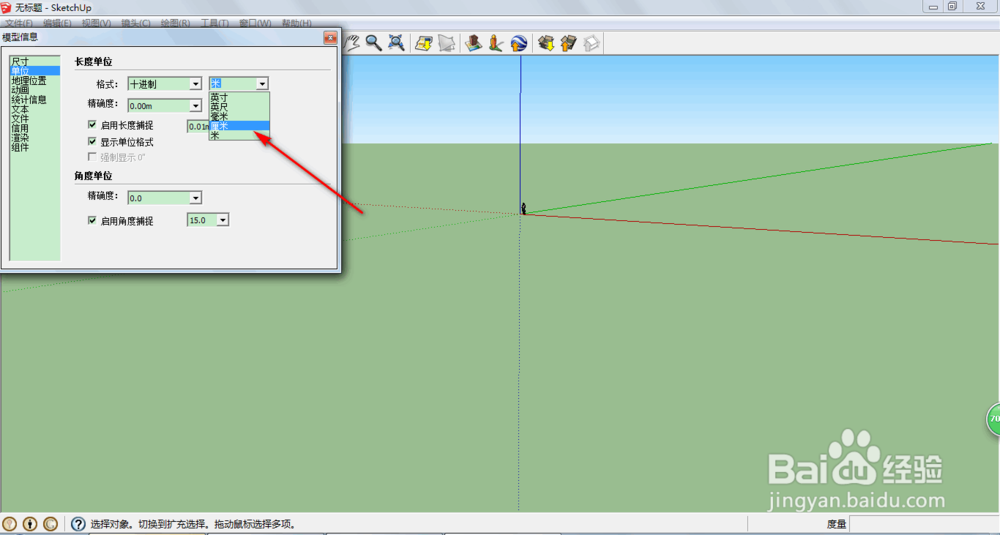
Task: Toggle 启用长度捕捉 checkbox
Action: click(x=92, y=125)
